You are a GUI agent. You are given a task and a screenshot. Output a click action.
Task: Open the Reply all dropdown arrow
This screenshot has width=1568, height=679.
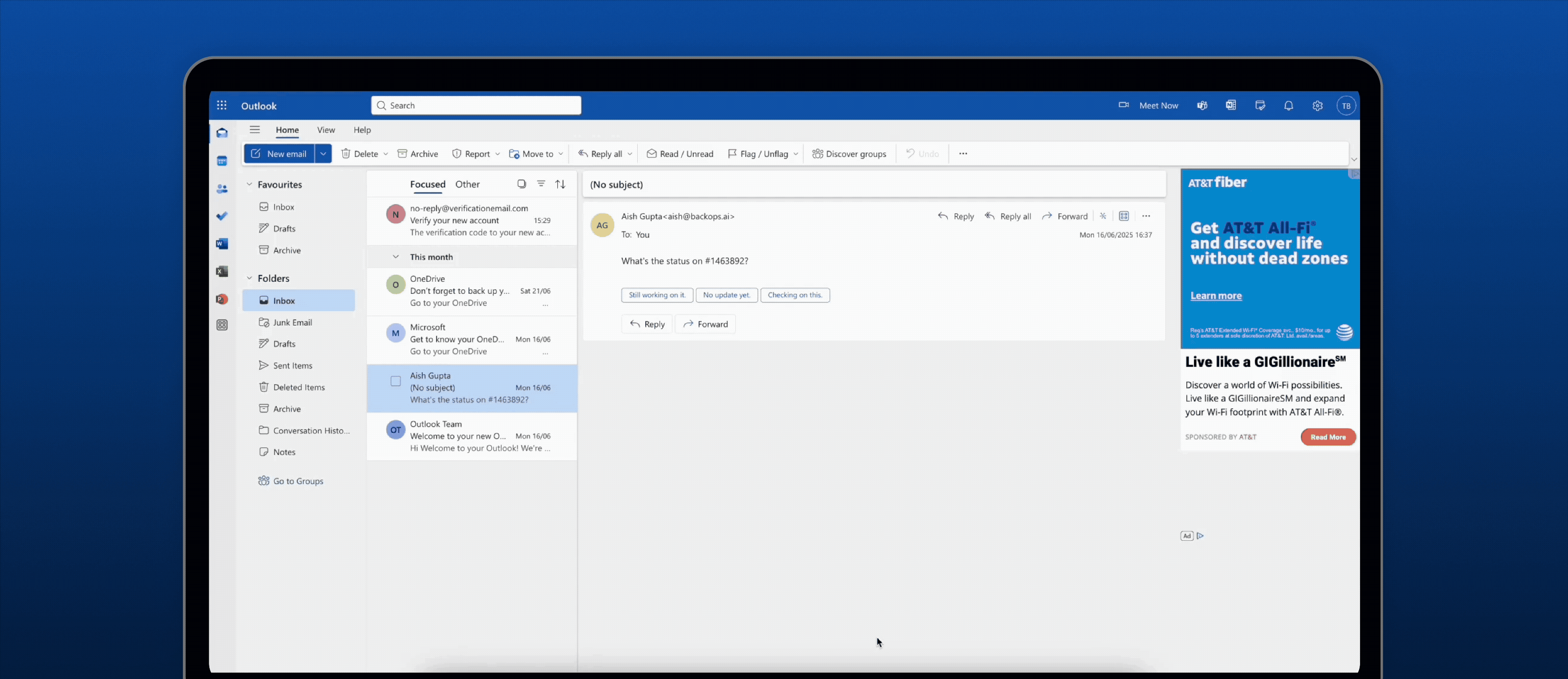point(630,154)
